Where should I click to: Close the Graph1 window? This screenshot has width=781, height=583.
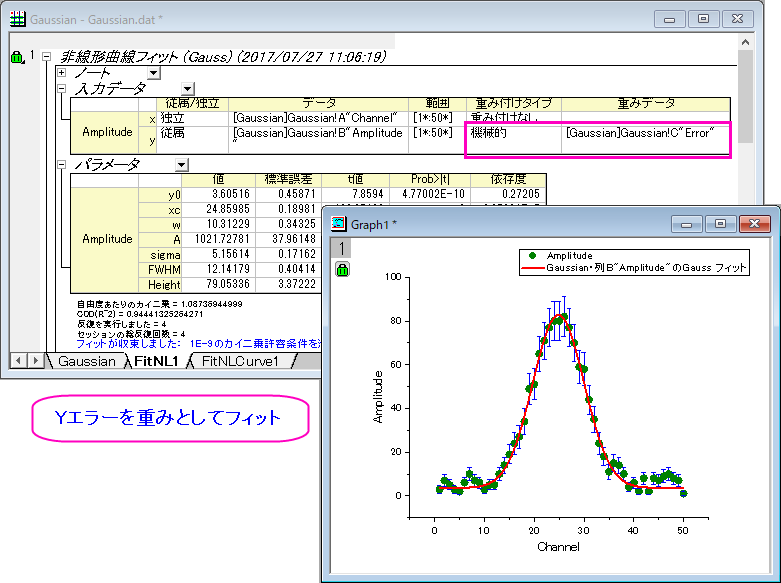755,224
